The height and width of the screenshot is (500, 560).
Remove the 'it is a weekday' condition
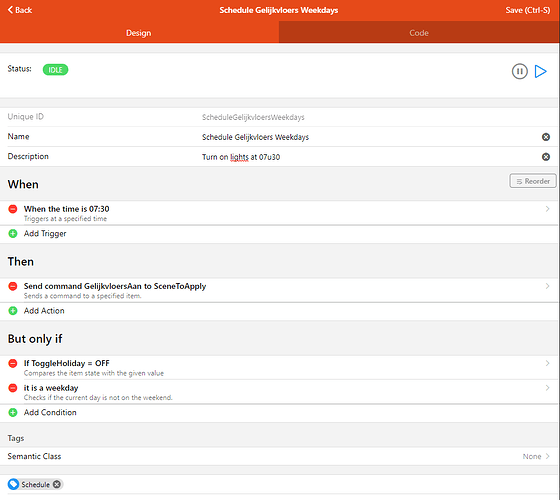click(13, 388)
